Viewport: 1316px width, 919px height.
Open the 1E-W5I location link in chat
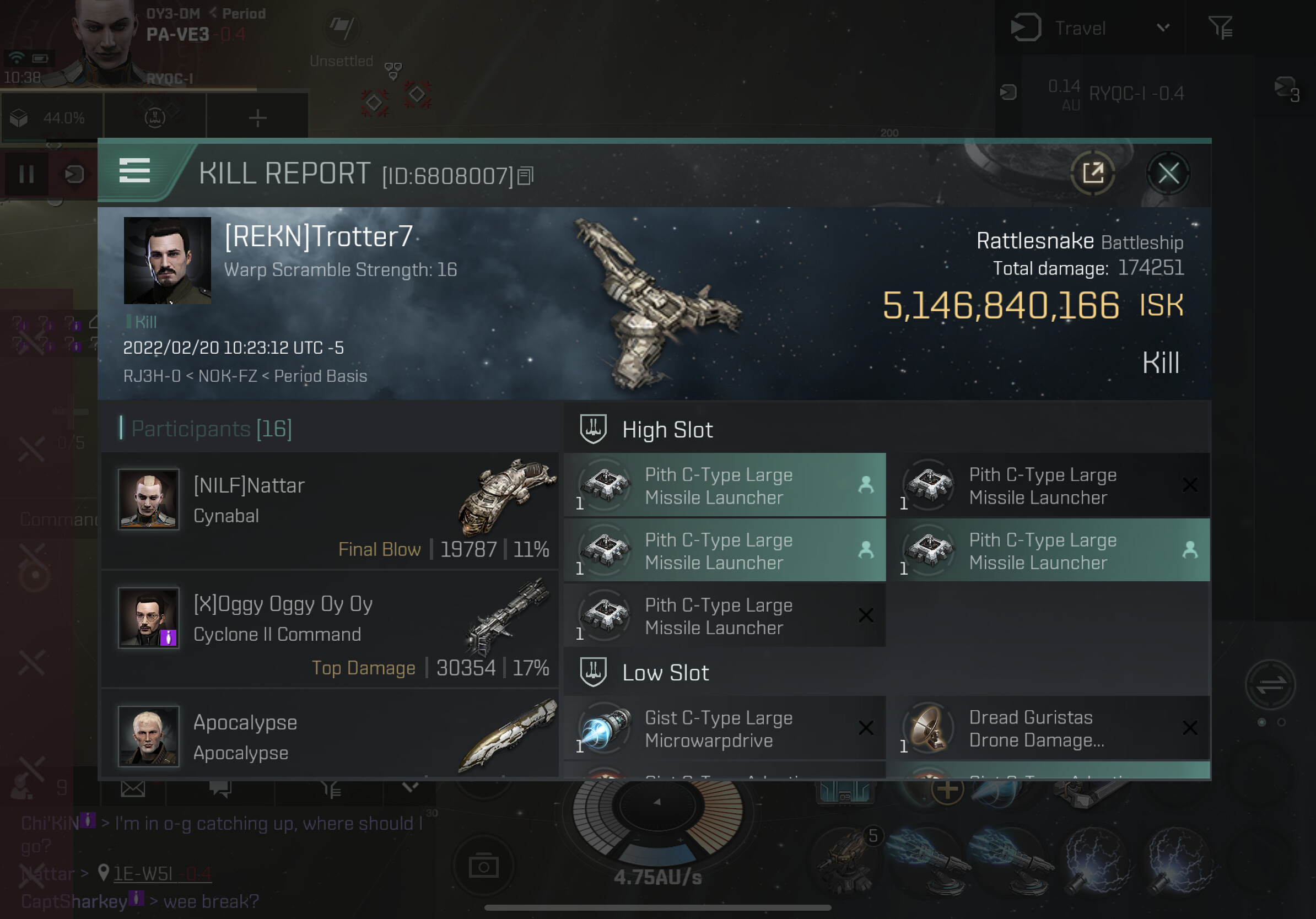click(143, 873)
